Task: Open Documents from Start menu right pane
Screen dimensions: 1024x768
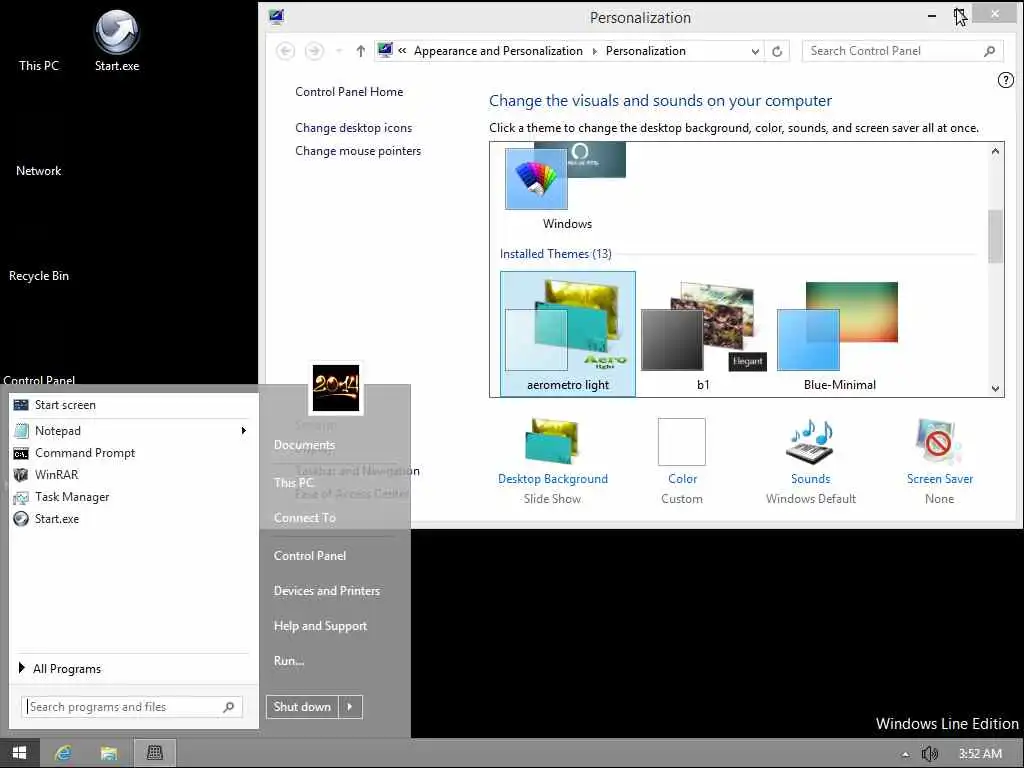Action: (304, 445)
